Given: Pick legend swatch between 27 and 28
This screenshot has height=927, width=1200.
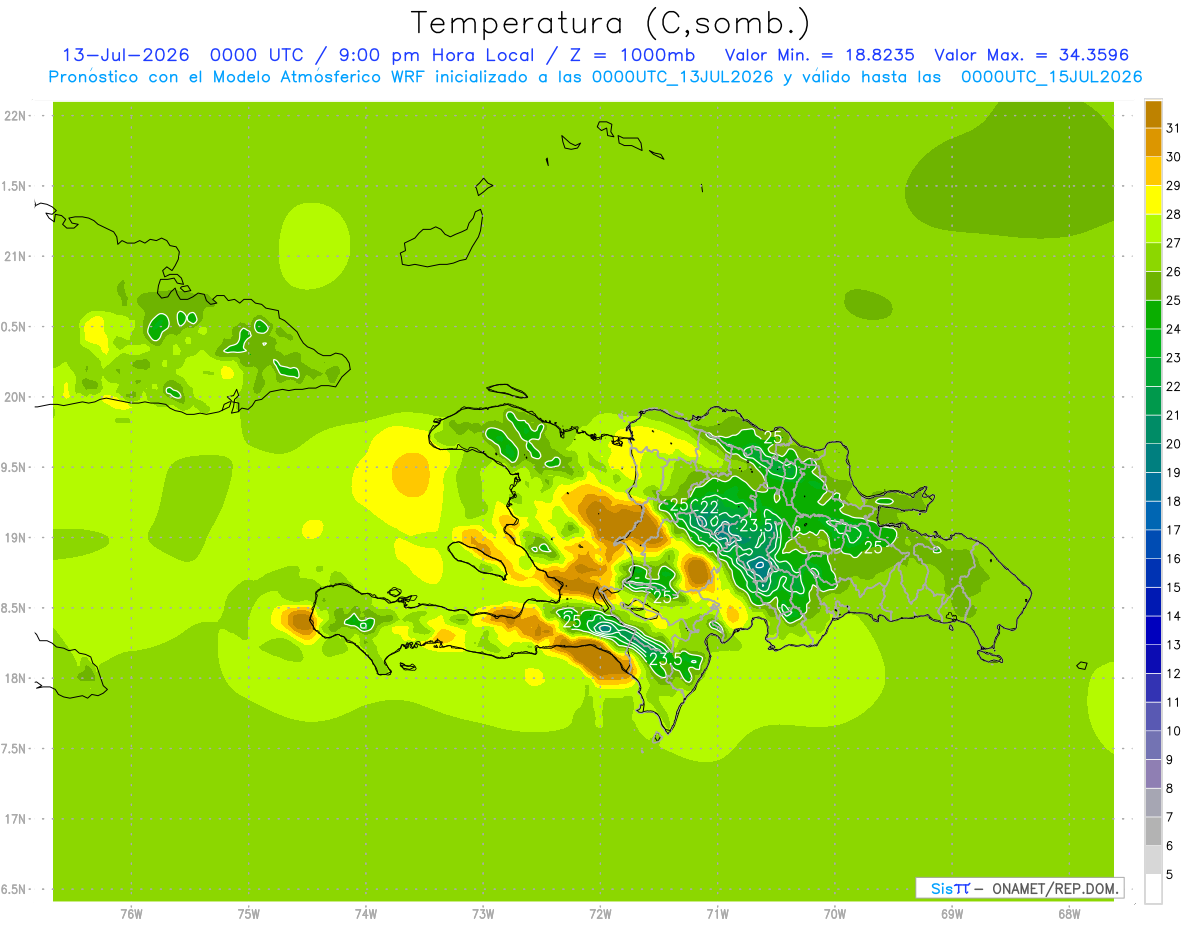Looking at the screenshot, I should [x=1153, y=229].
